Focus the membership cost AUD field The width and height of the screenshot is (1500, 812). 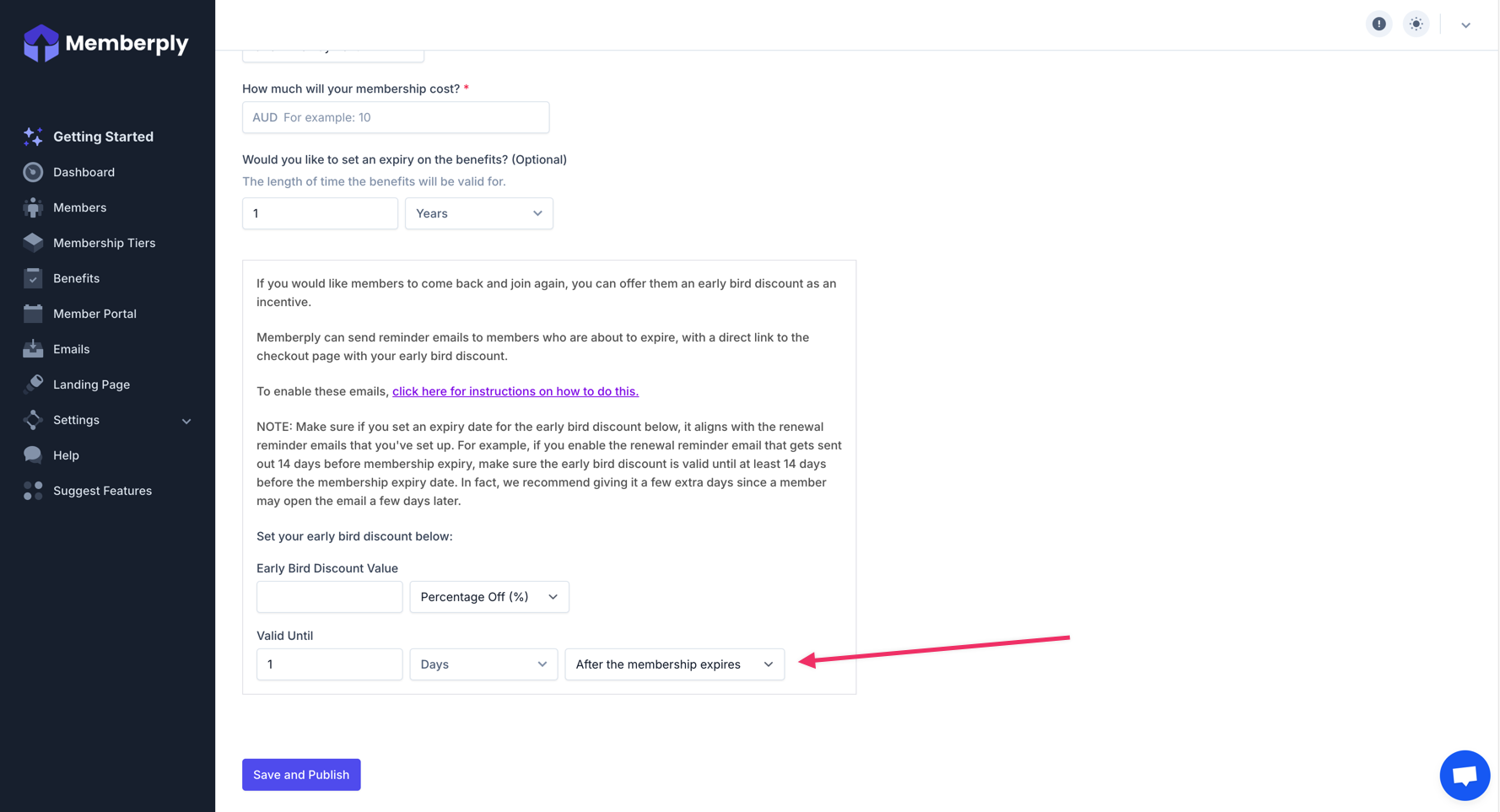[x=396, y=118]
